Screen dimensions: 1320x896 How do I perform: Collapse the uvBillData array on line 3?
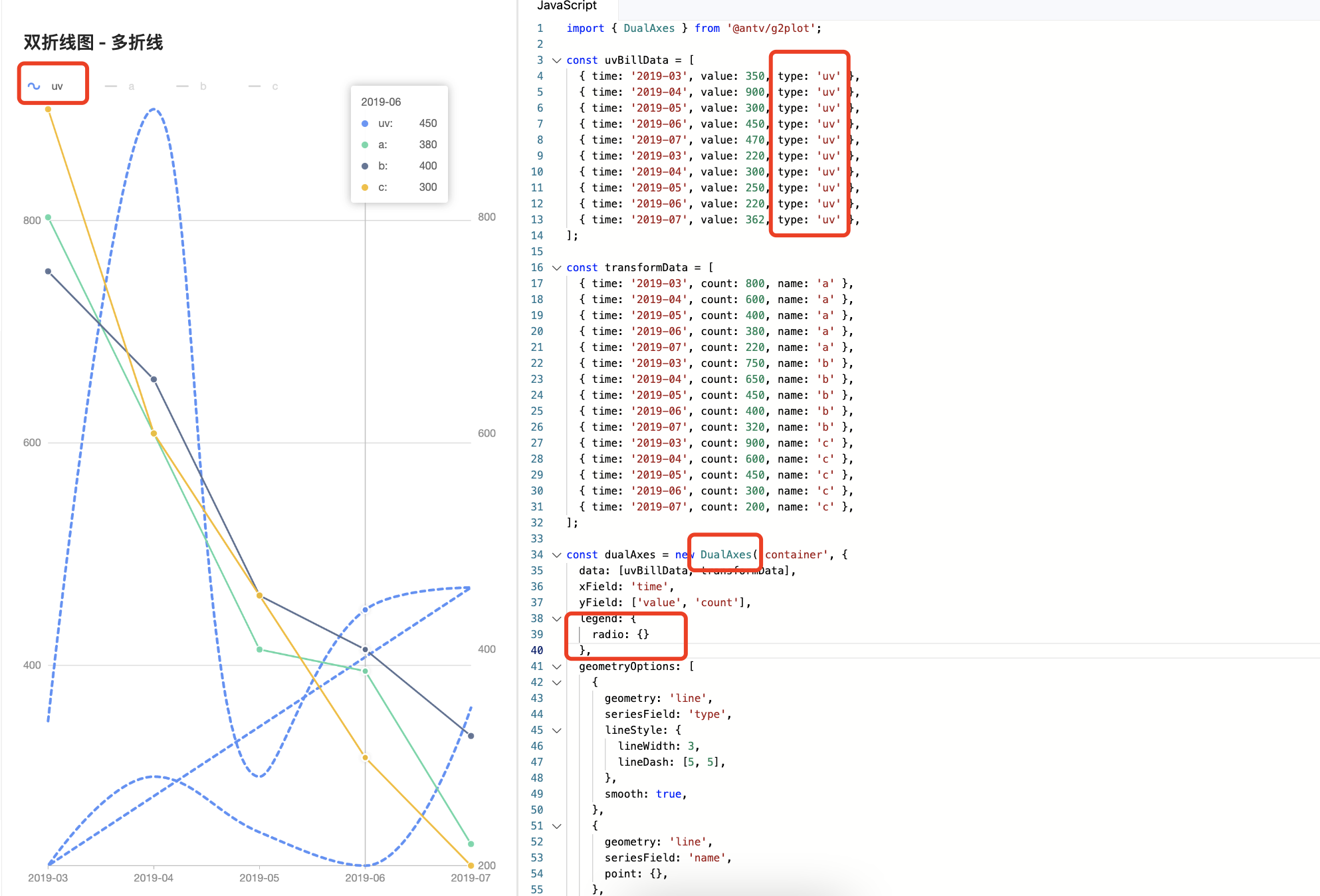pos(557,60)
